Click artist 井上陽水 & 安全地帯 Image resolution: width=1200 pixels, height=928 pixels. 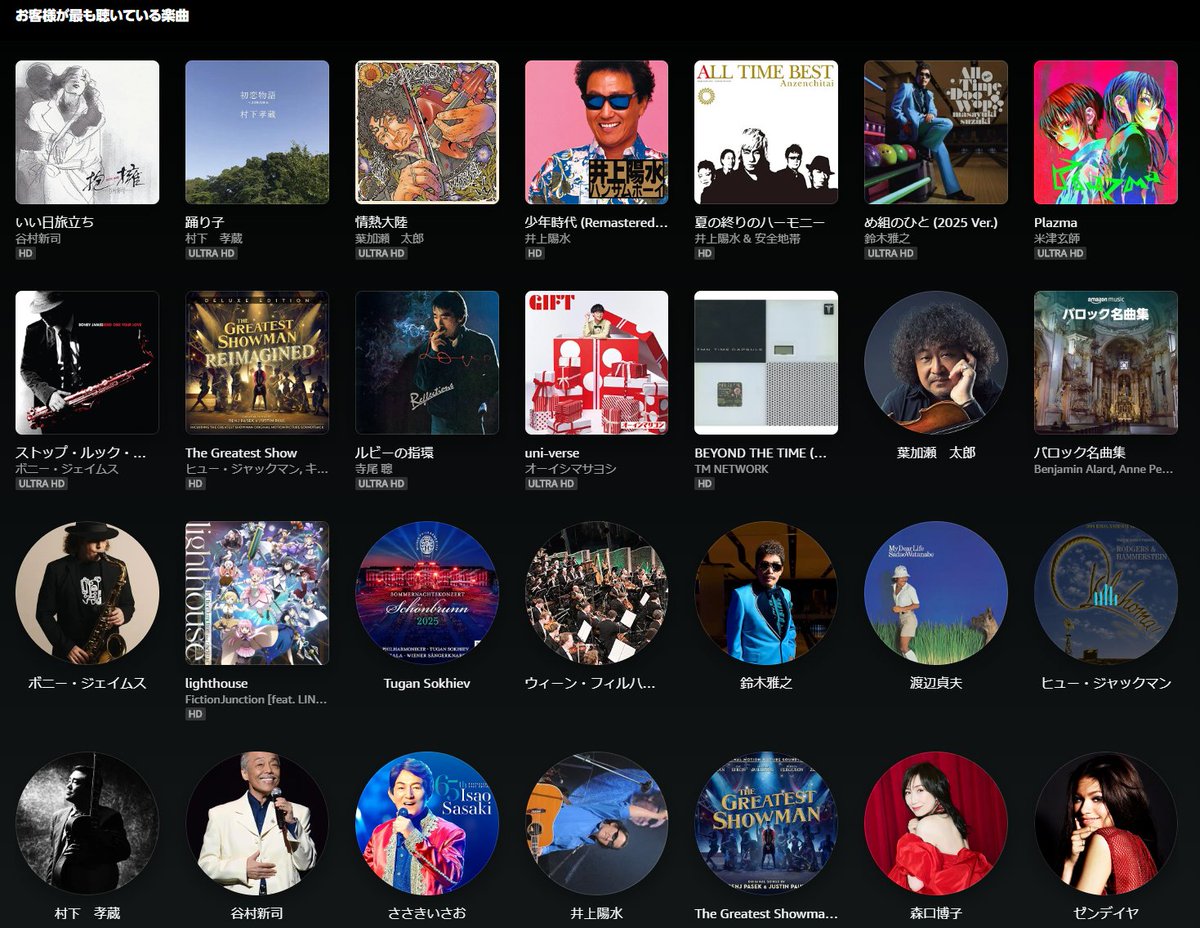click(x=748, y=239)
